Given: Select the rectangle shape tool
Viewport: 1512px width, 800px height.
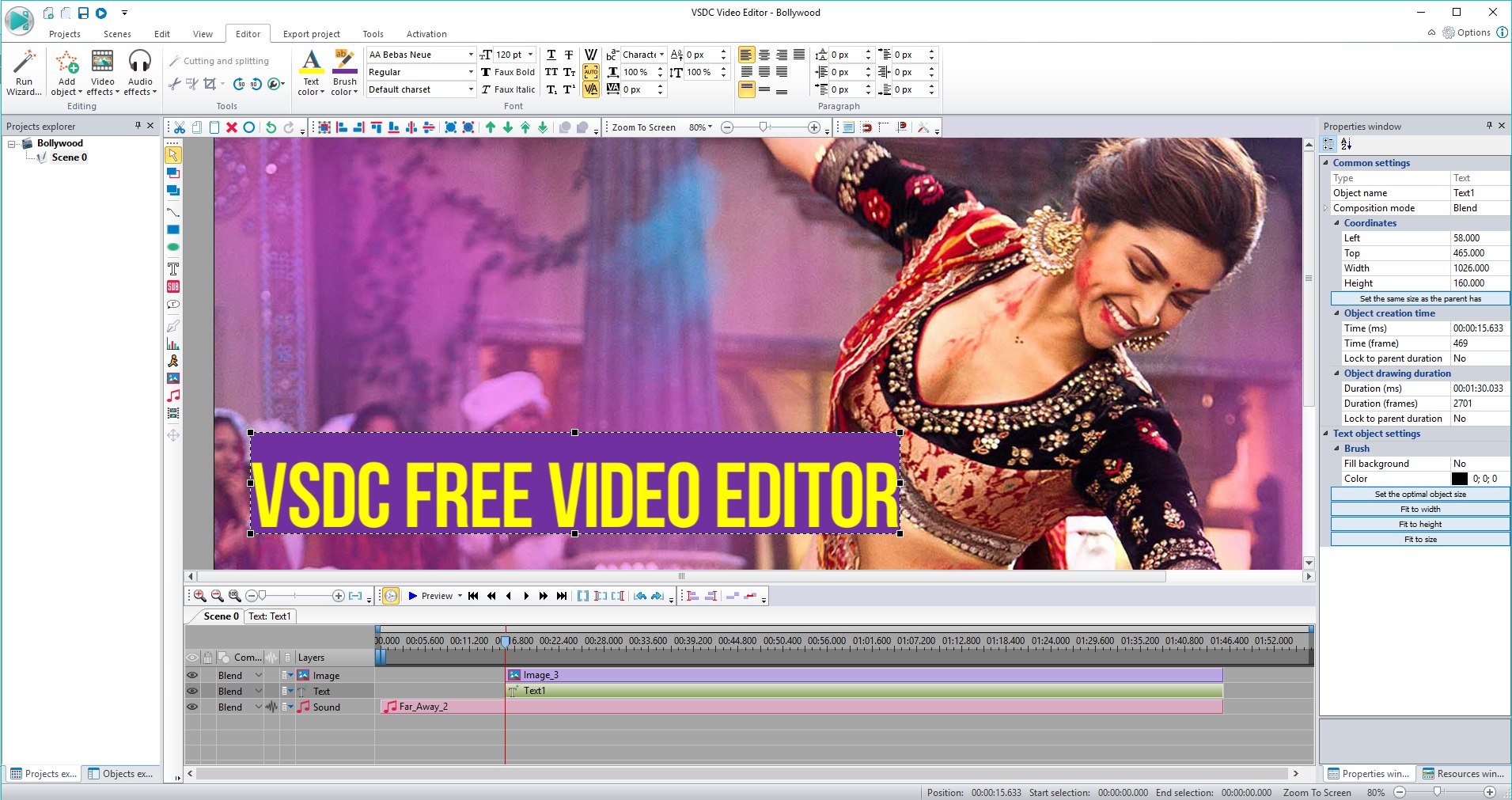Looking at the screenshot, I should [172, 230].
